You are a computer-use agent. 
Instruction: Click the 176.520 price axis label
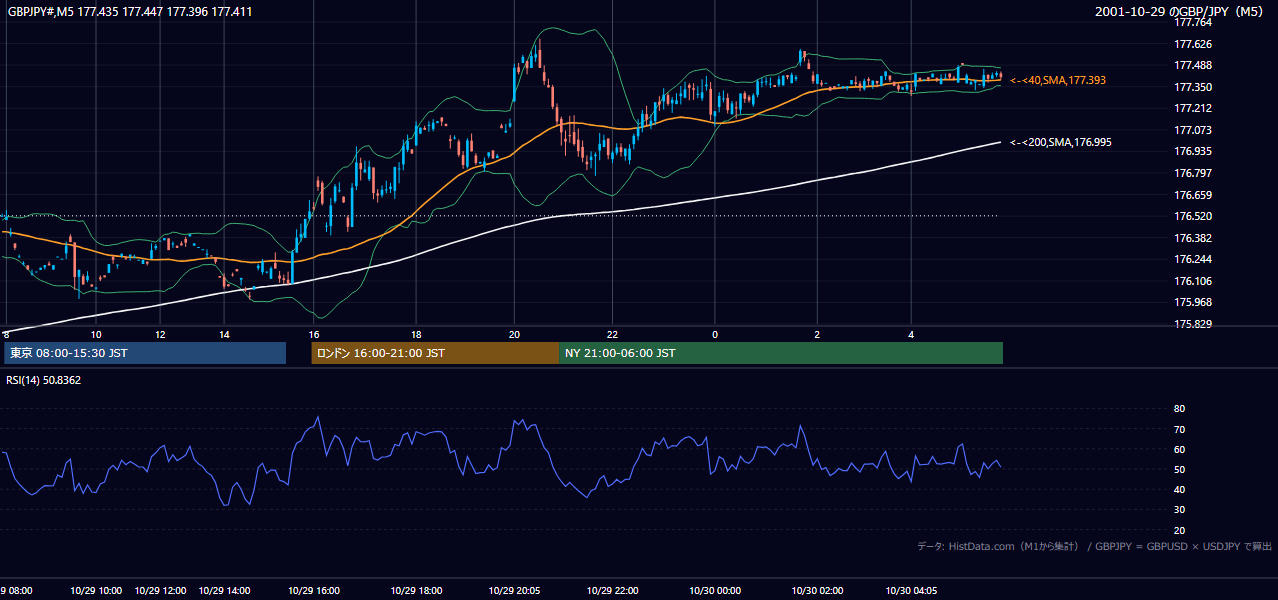pyautogui.click(x=1192, y=216)
